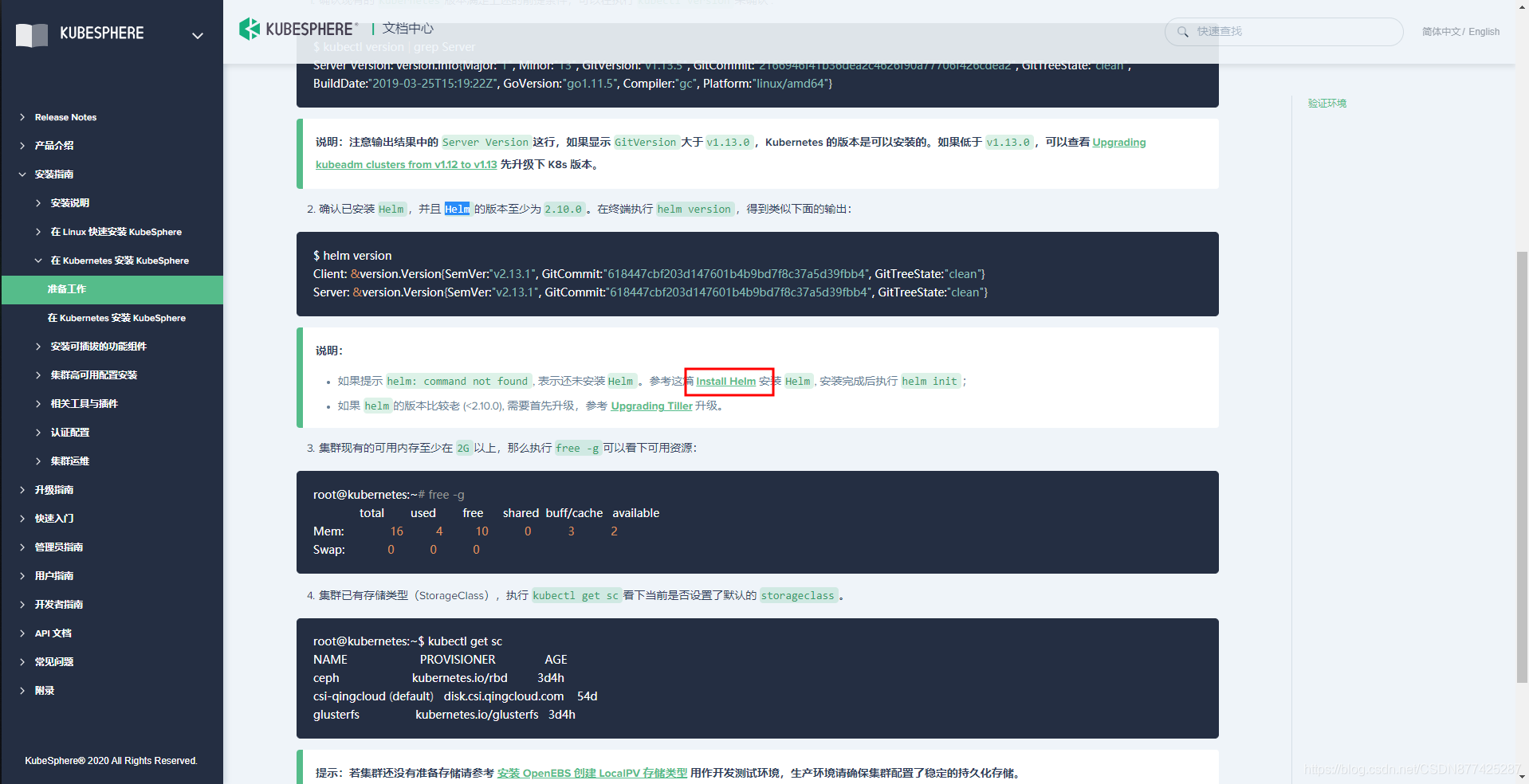Click the KubeSphere logo in the top header
This screenshot has height=784, width=1529.
[298, 29]
